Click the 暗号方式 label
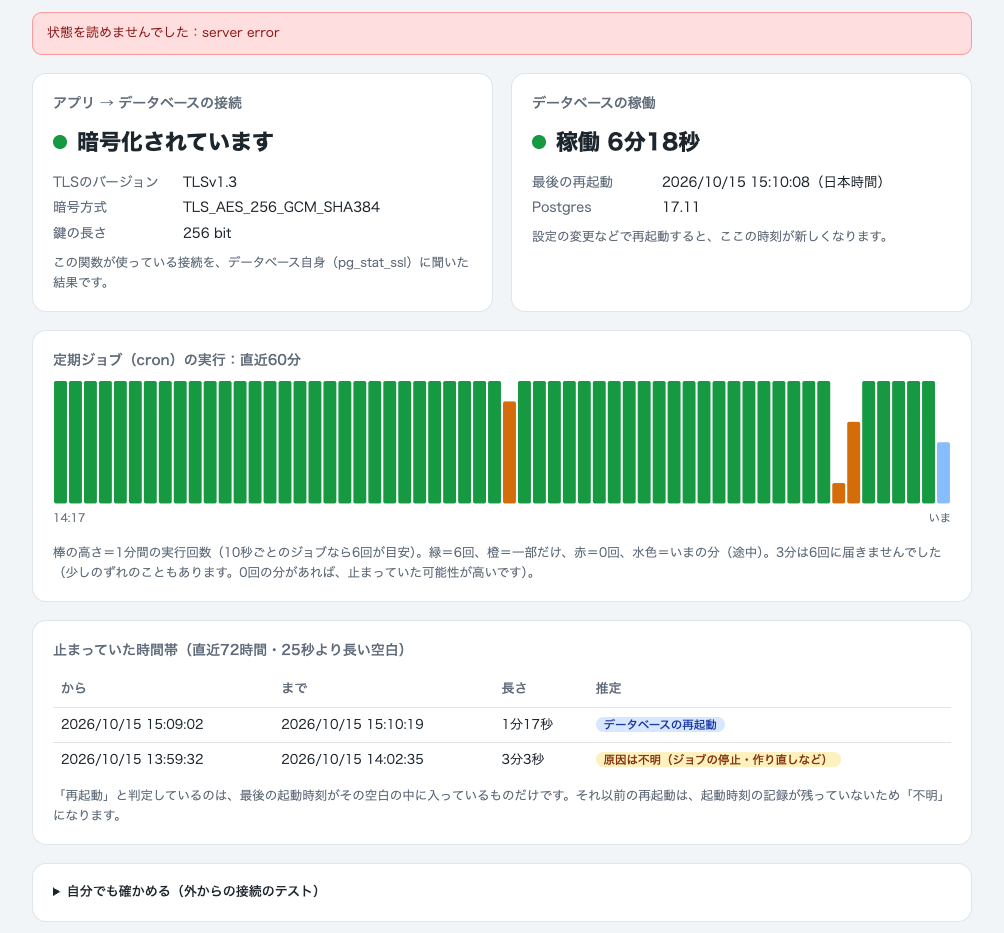1004x933 pixels. pyautogui.click(x=80, y=207)
